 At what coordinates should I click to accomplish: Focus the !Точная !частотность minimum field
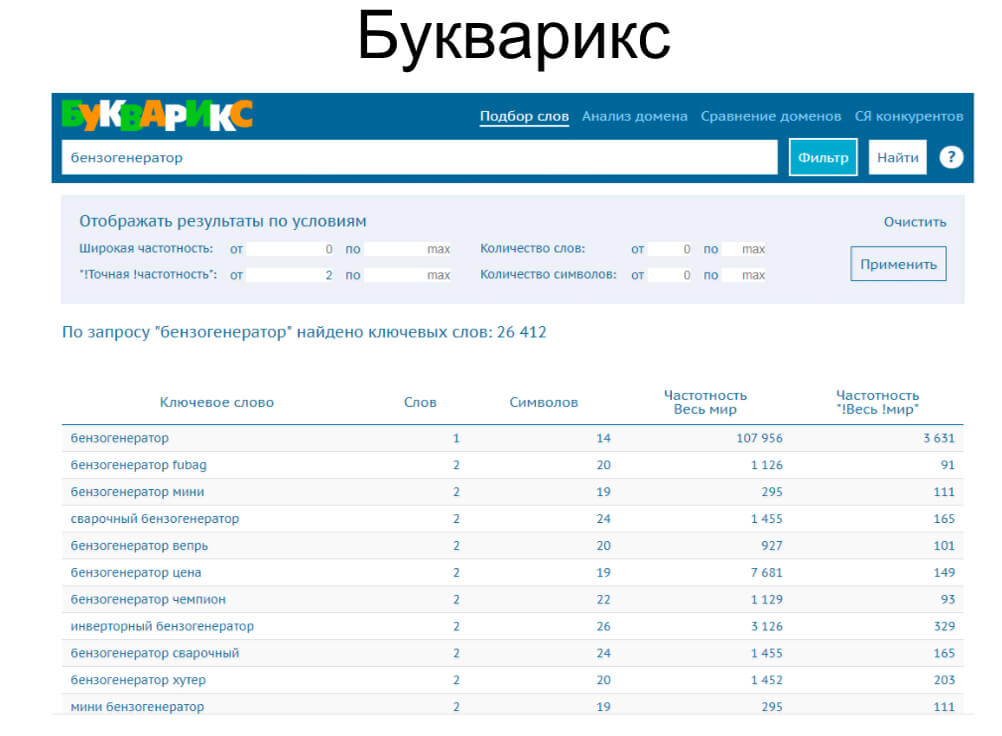pyautogui.click(x=292, y=275)
